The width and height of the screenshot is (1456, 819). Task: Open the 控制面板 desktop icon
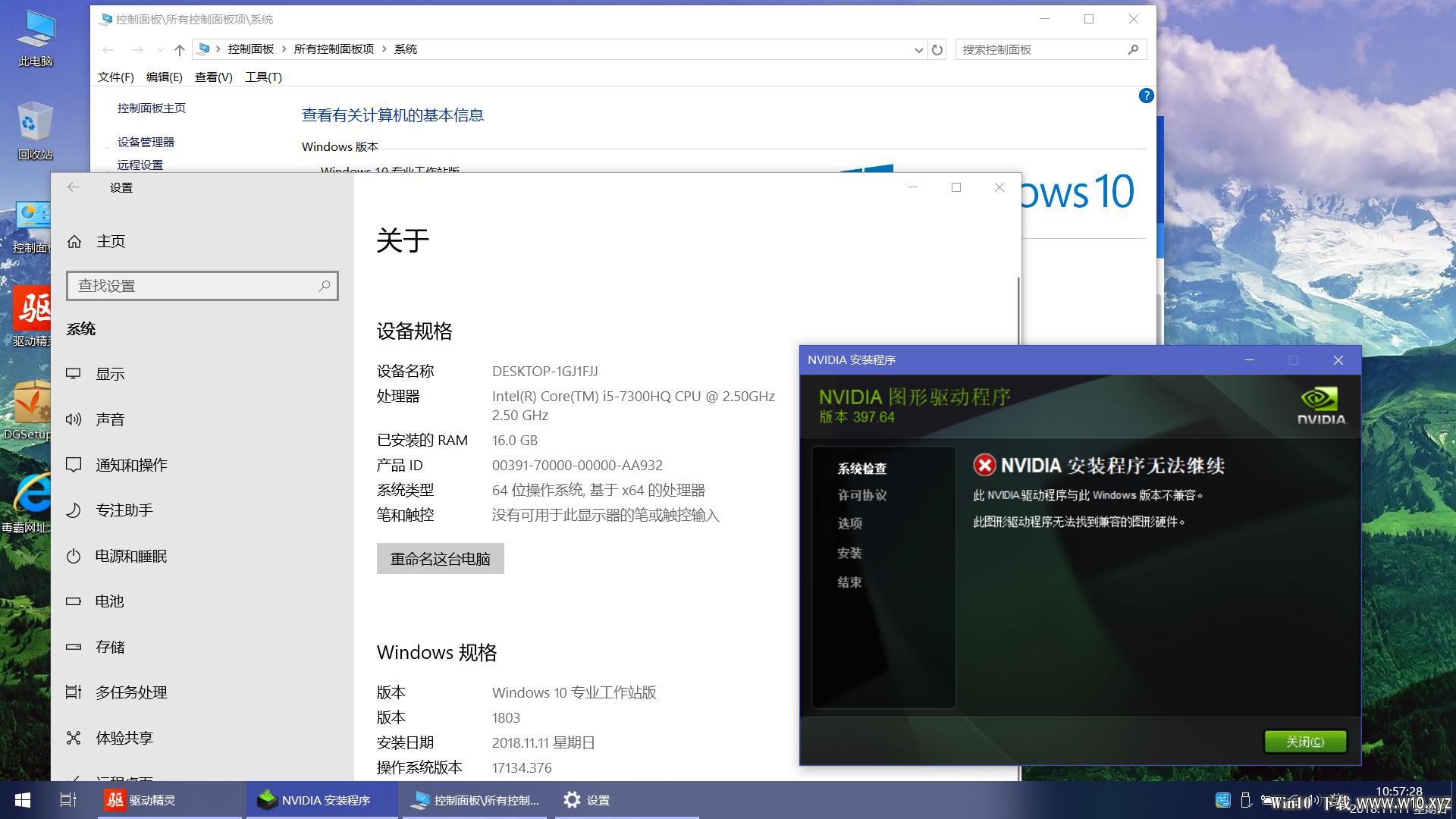coord(32,226)
